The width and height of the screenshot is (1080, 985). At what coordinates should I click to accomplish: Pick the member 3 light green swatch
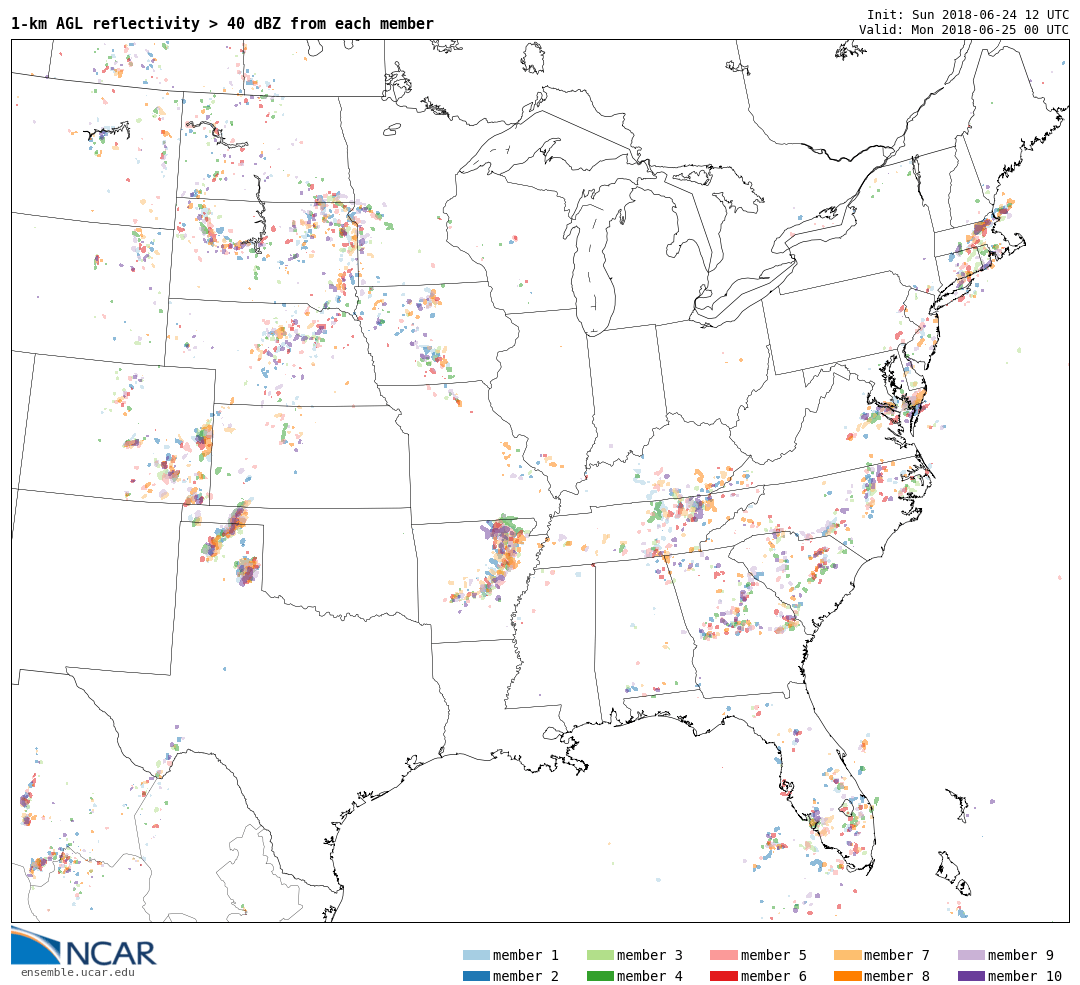click(600, 955)
